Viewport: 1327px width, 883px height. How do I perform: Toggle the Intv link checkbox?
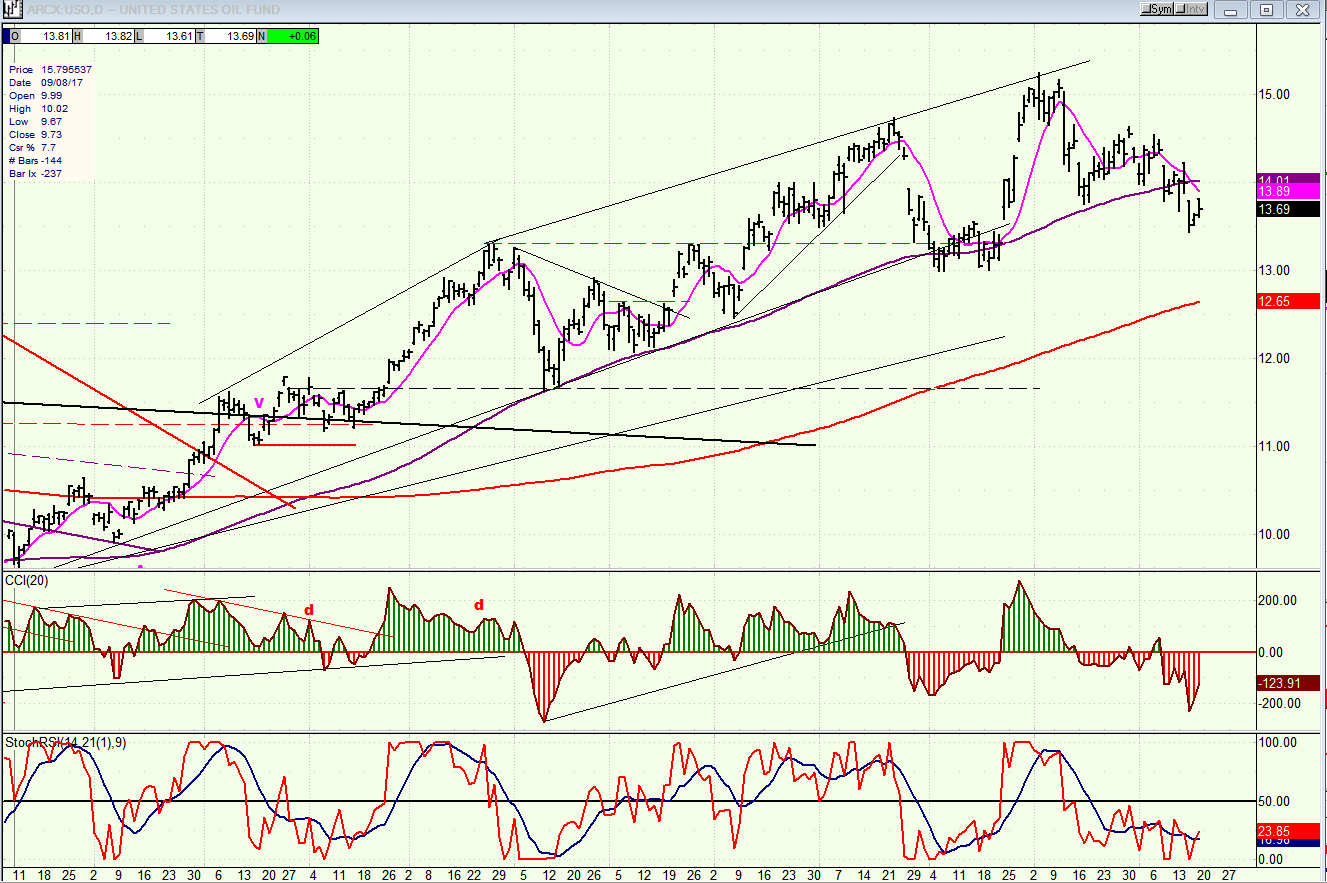coord(1182,9)
